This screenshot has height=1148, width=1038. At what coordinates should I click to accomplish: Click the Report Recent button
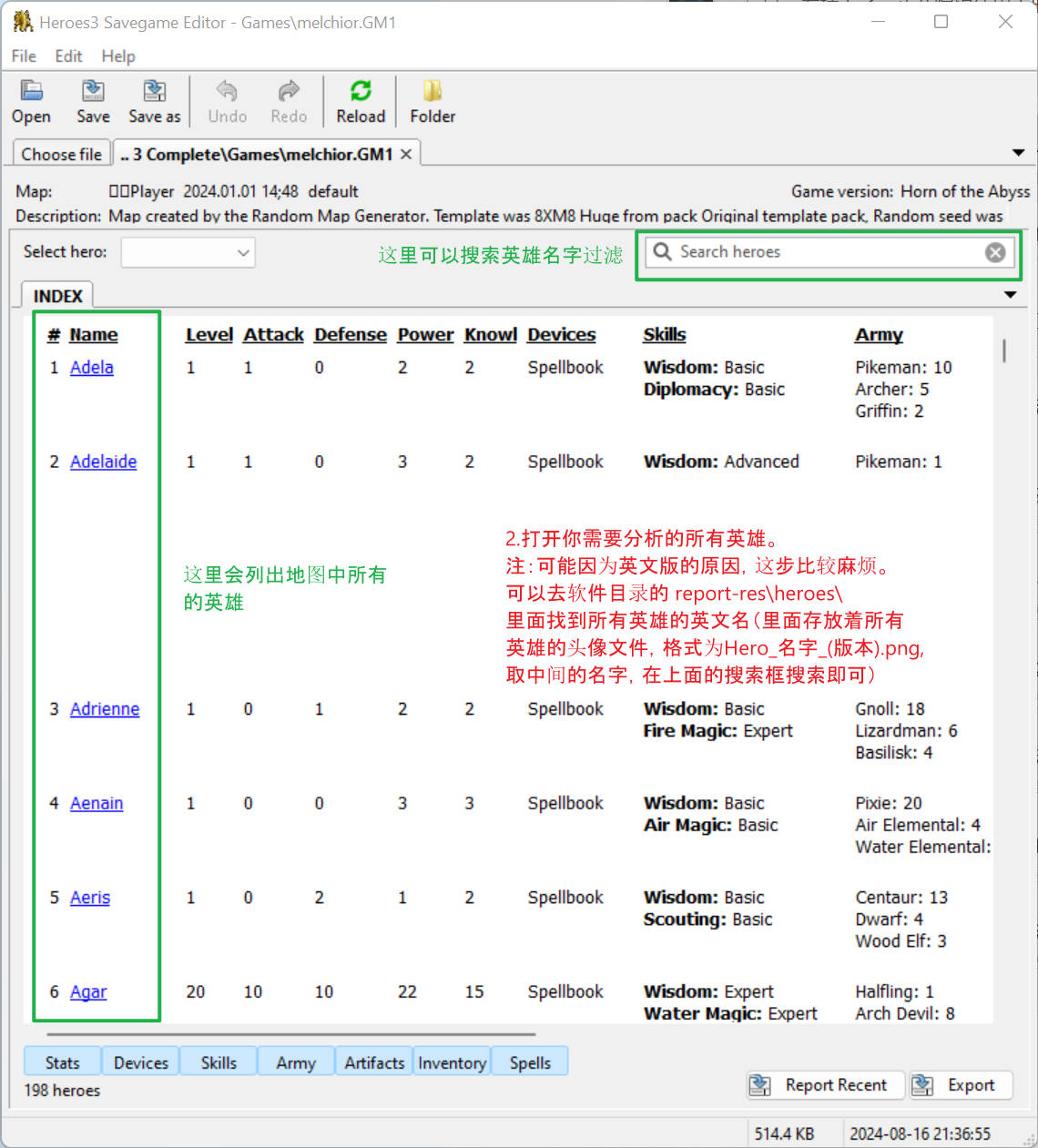tap(826, 1085)
